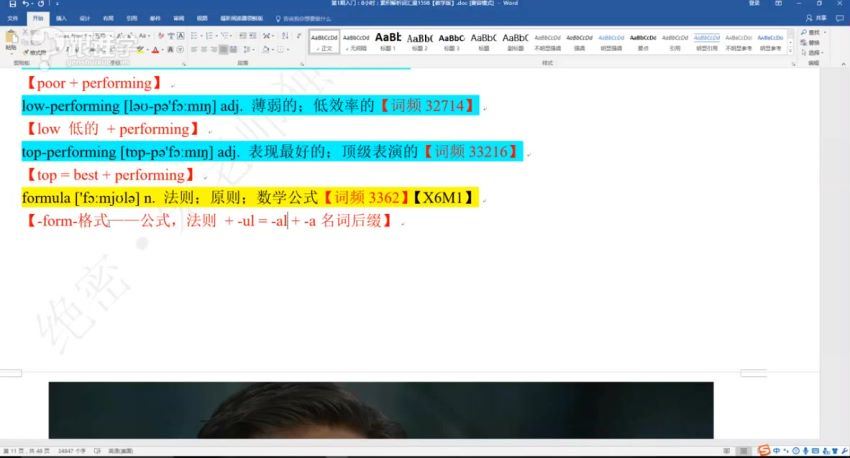
Task: Click the Undo arrow icon
Action: [x=25, y=4]
